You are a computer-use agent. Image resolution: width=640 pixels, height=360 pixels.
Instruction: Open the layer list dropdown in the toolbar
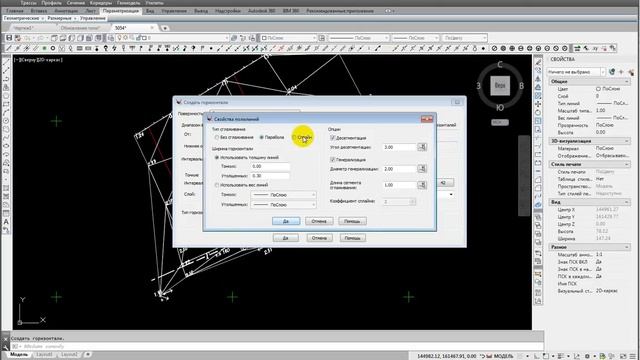[x=227, y=38]
